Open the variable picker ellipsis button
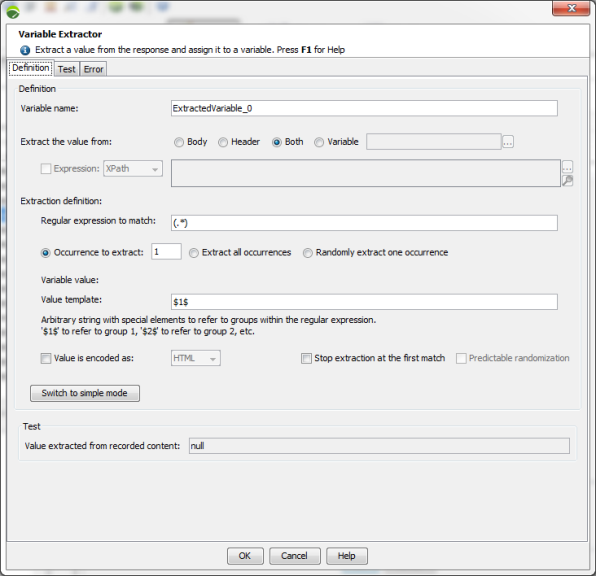This screenshot has width=596, height=576. 508,142
